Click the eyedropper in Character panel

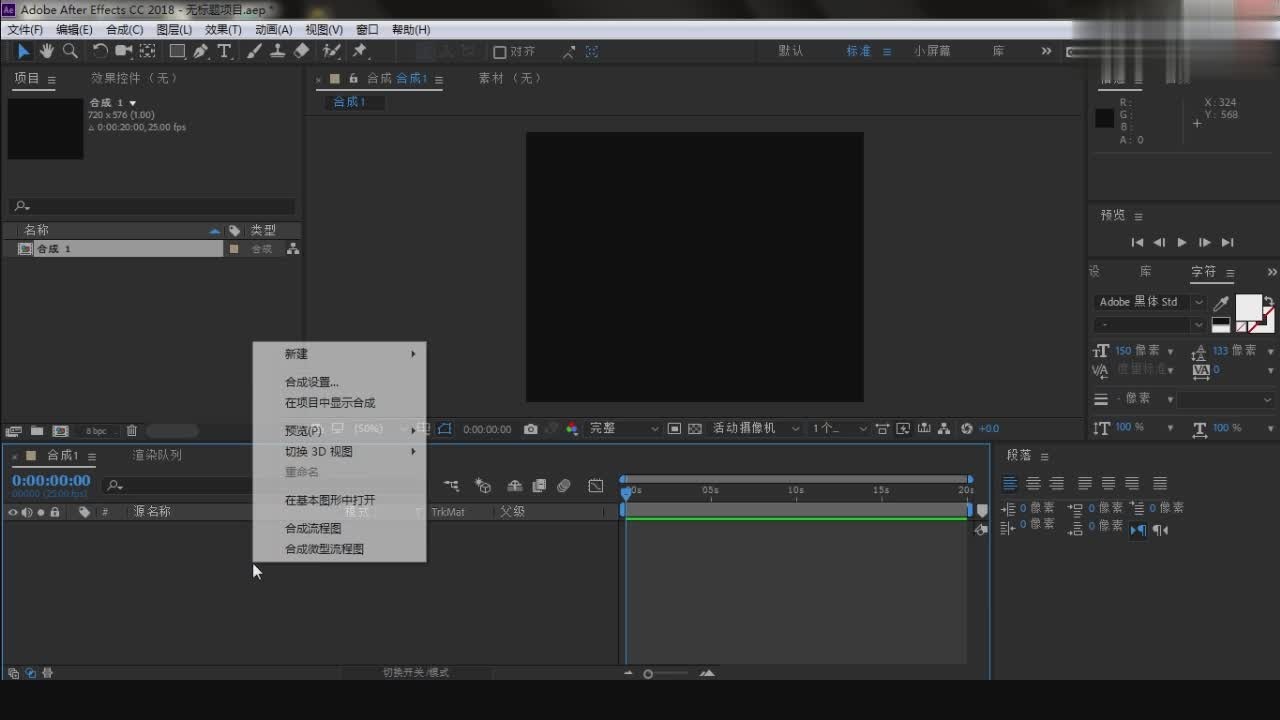(x=1221, y=303)
